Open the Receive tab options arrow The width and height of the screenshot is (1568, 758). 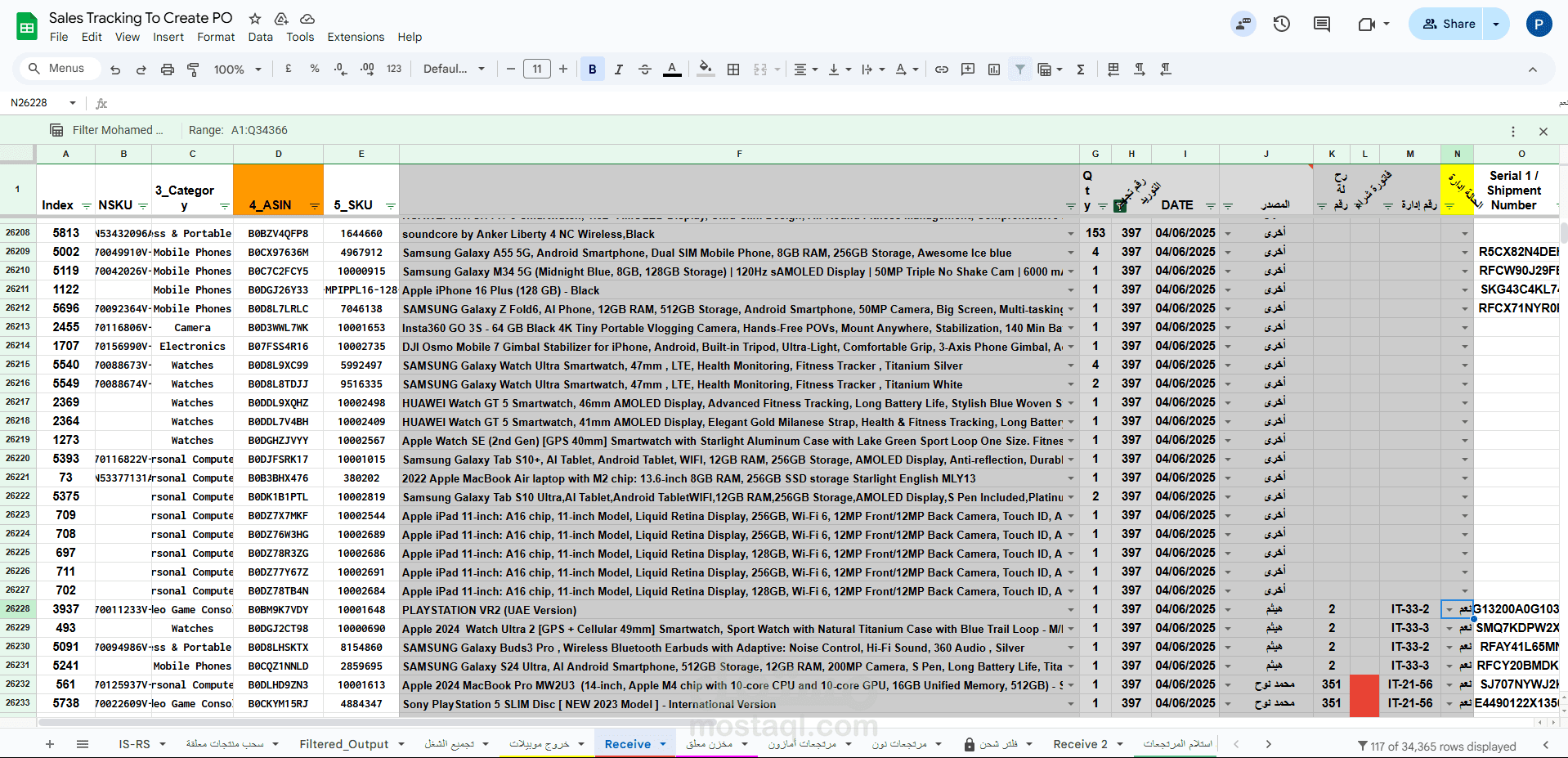[663, 744]
